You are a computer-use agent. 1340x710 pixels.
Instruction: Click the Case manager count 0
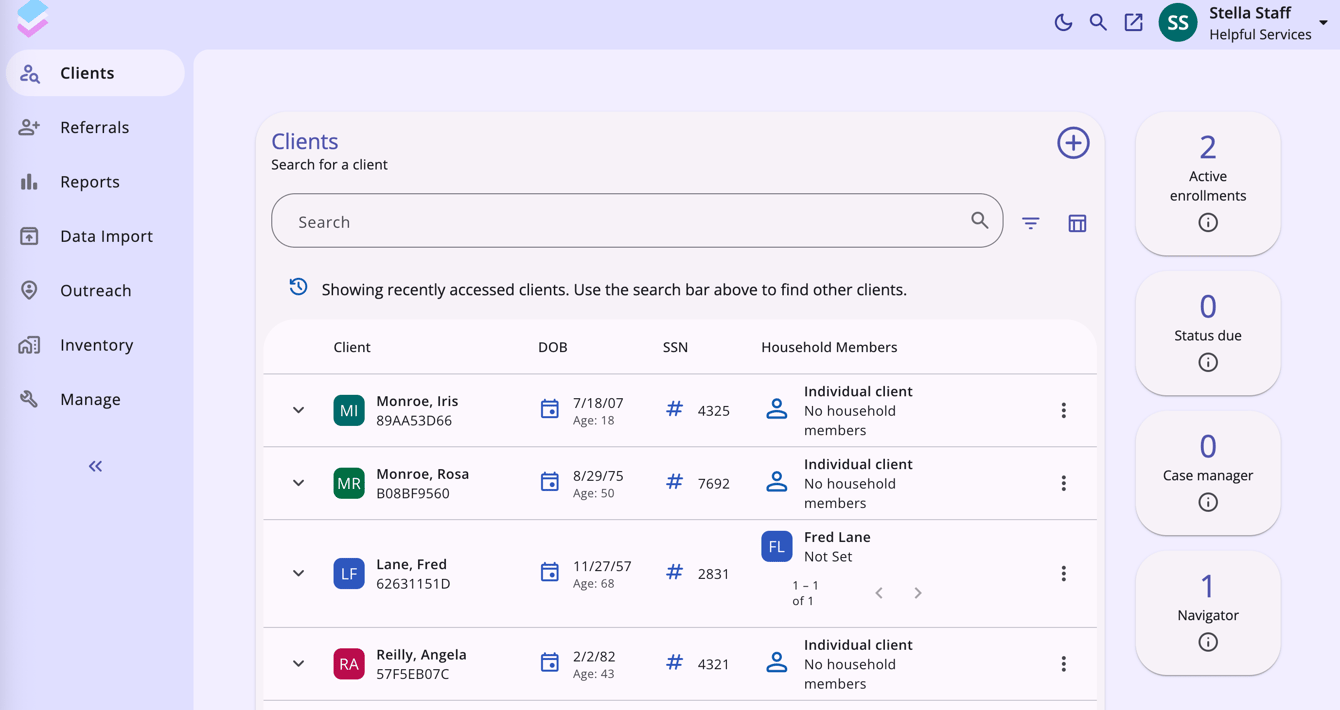(1208, 446)
